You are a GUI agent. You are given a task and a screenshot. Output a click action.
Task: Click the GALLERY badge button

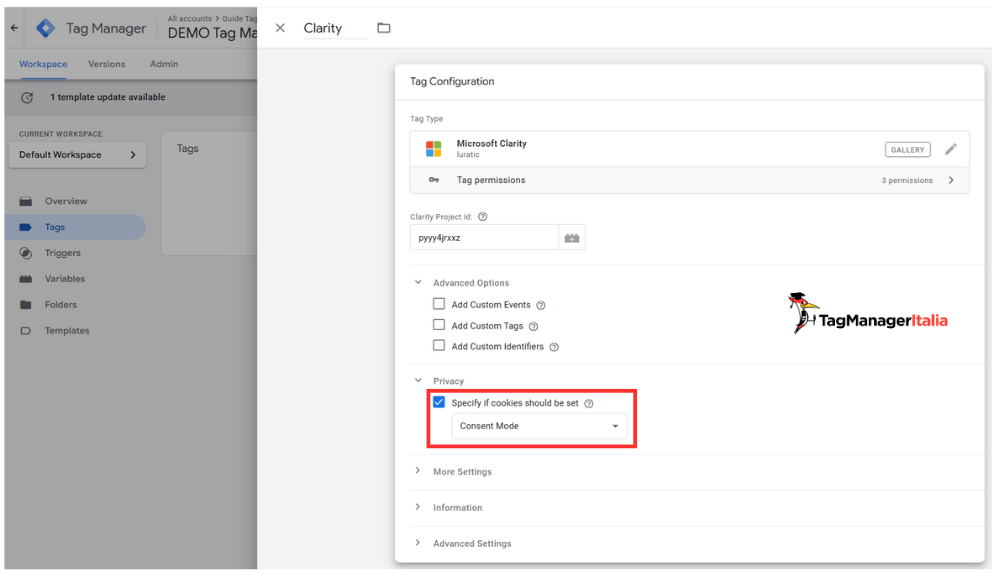point(908,150)
